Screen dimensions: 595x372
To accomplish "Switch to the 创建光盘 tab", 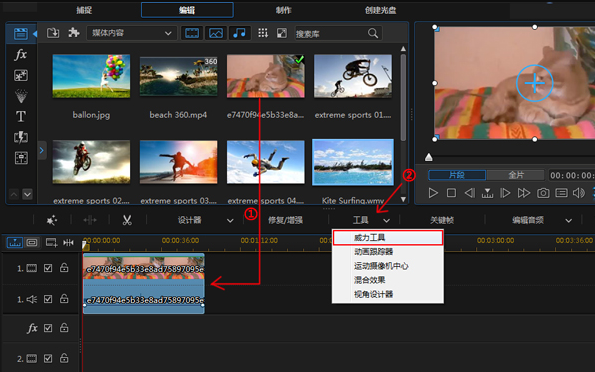I will [381, 10].
